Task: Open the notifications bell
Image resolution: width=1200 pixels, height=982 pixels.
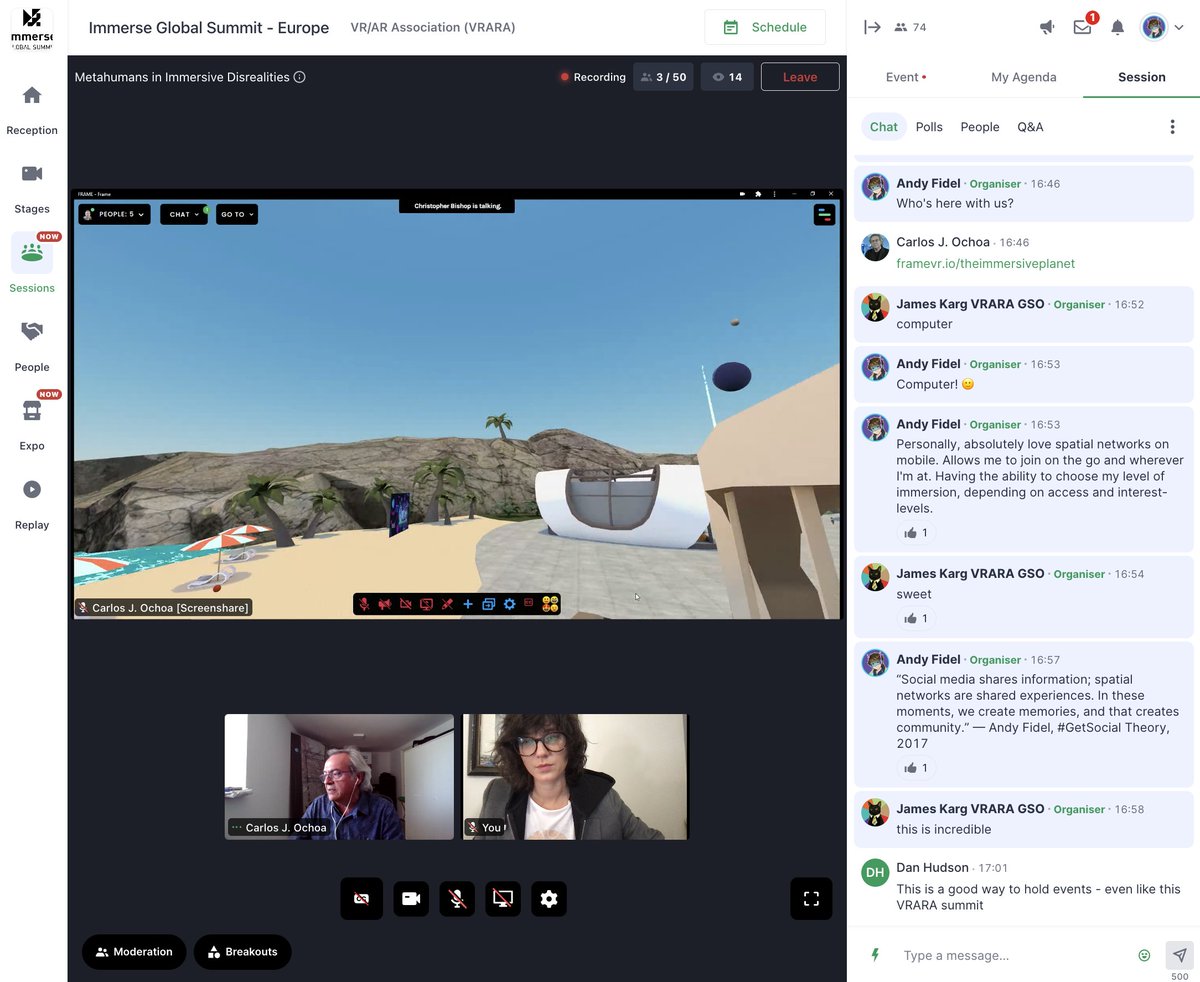Action: tap(1118, 27)
